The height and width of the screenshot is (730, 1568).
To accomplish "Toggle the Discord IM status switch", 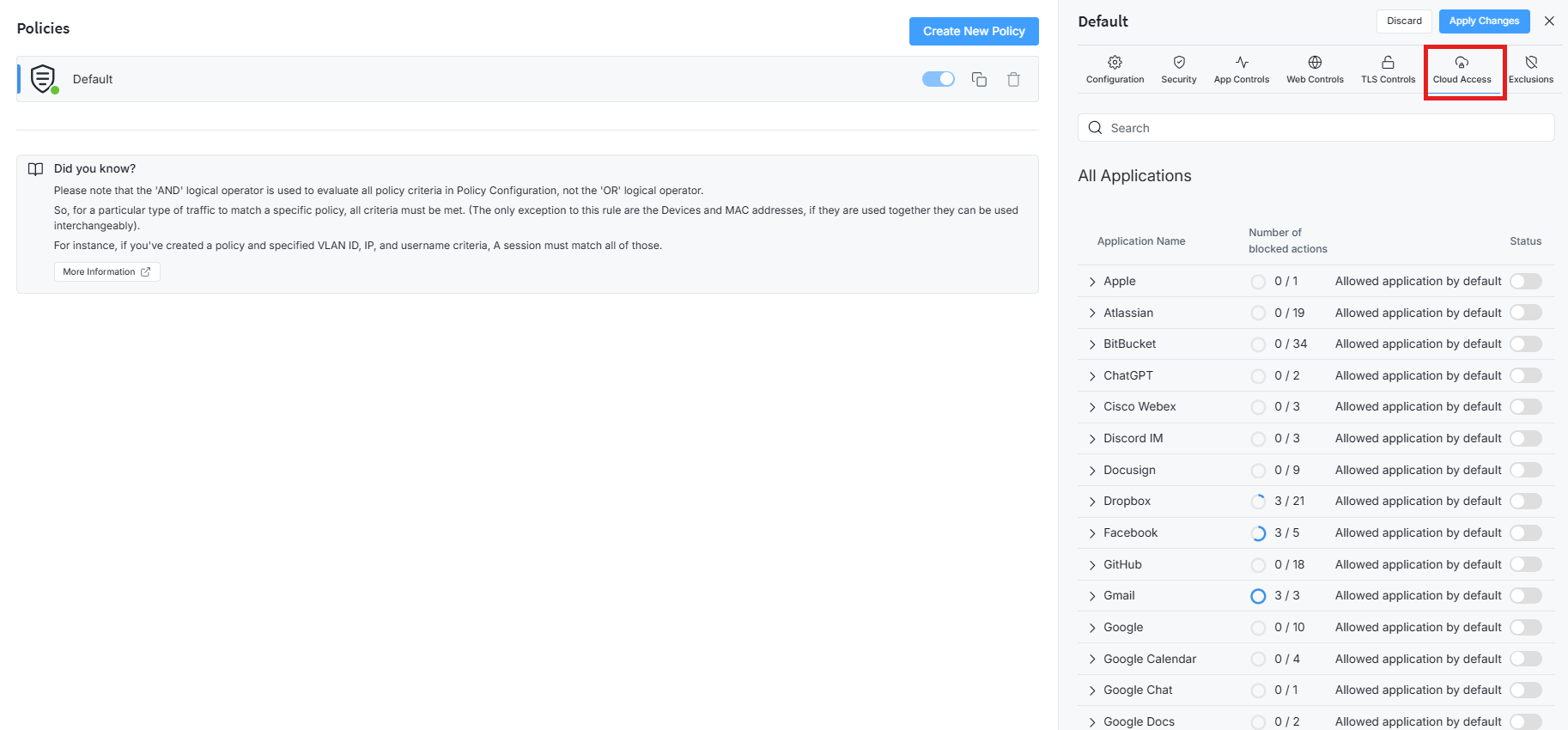I will point(1526,438).
